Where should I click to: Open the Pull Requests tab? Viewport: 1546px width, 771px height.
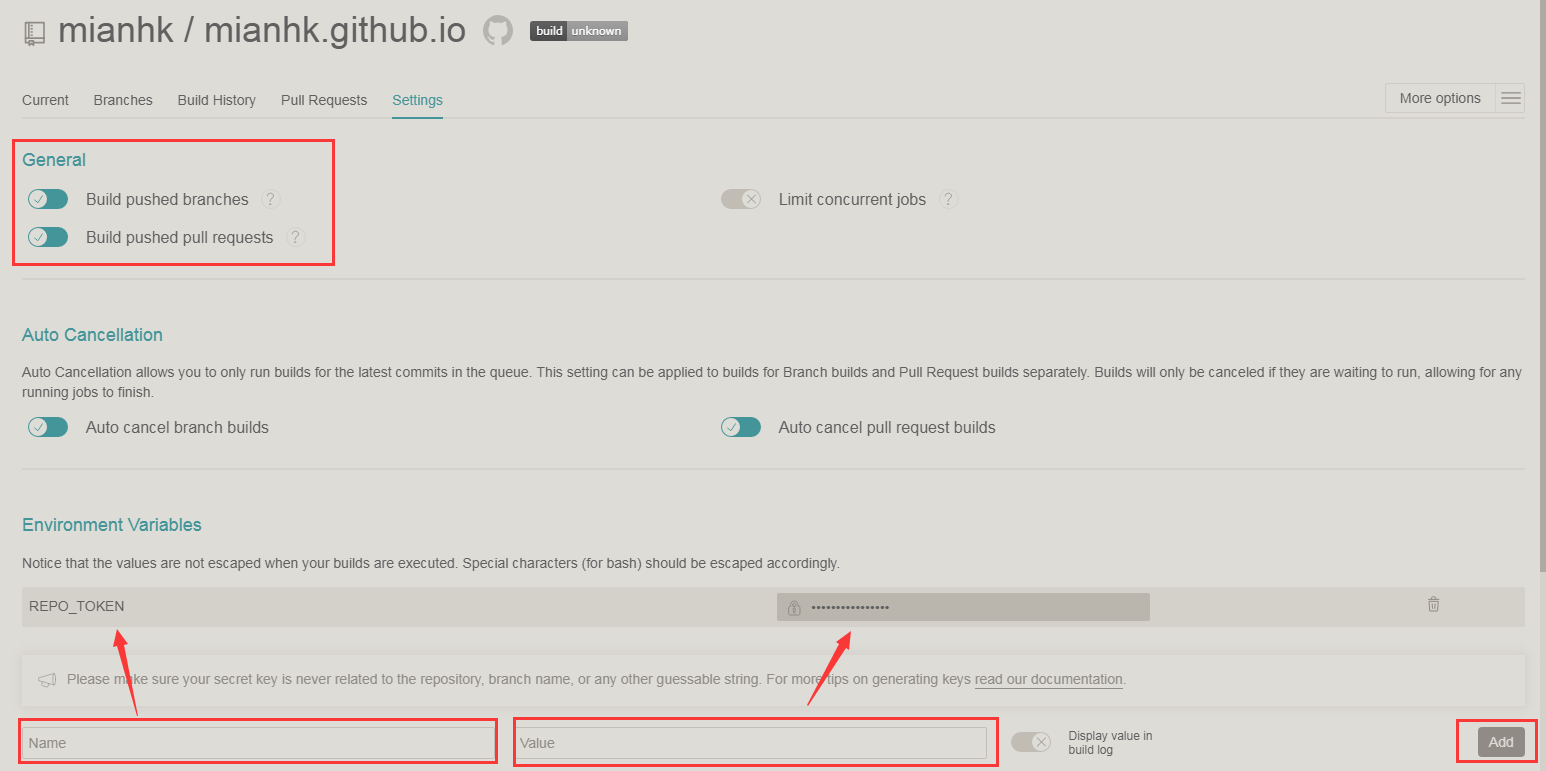(324, 100)
